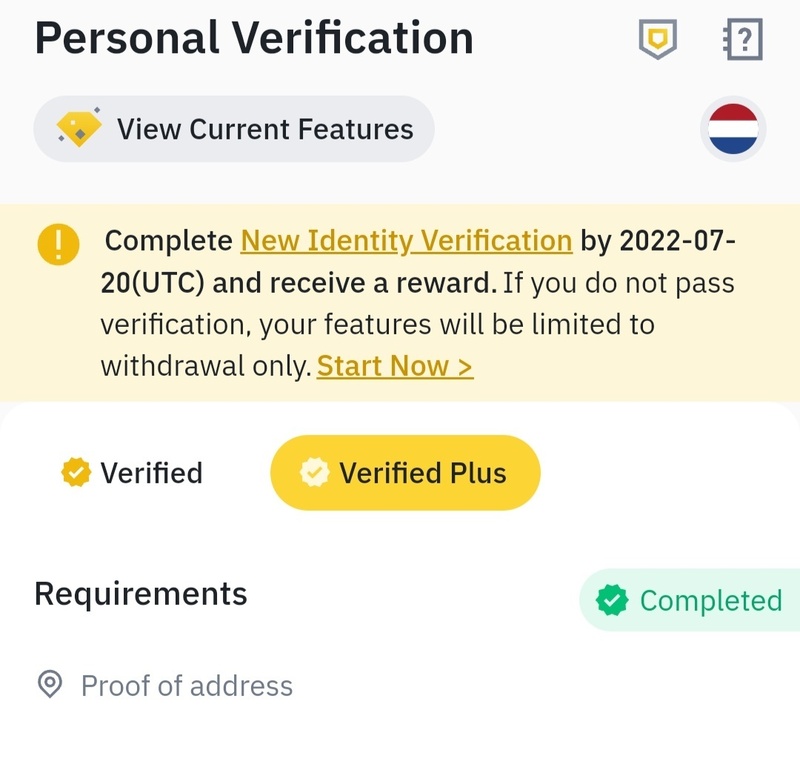This screenshot has width=800, height=759.
Task: Tap the shield security icon
Action: [x=658, y=39]
